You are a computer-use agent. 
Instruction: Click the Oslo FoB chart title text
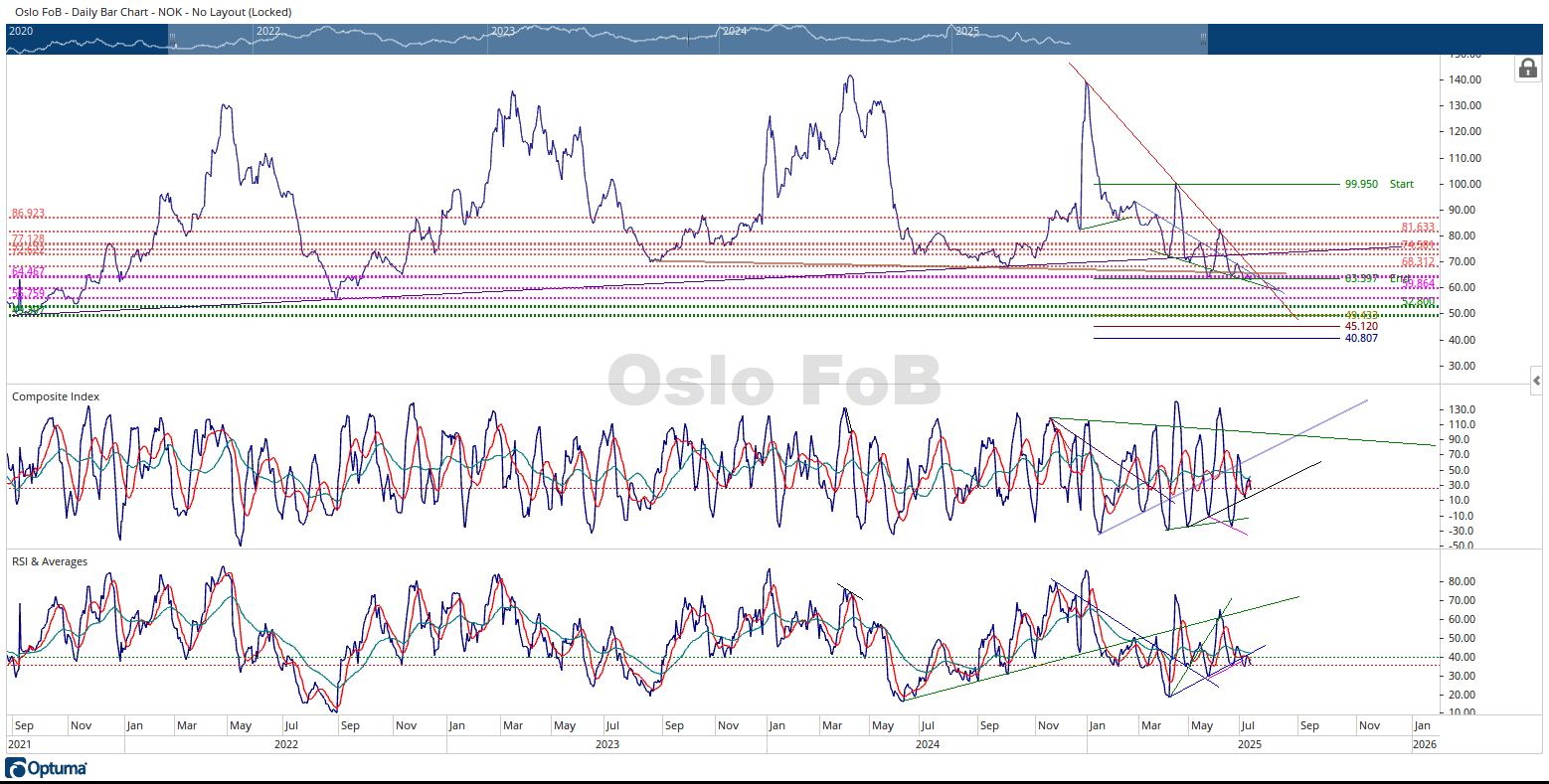153,12
